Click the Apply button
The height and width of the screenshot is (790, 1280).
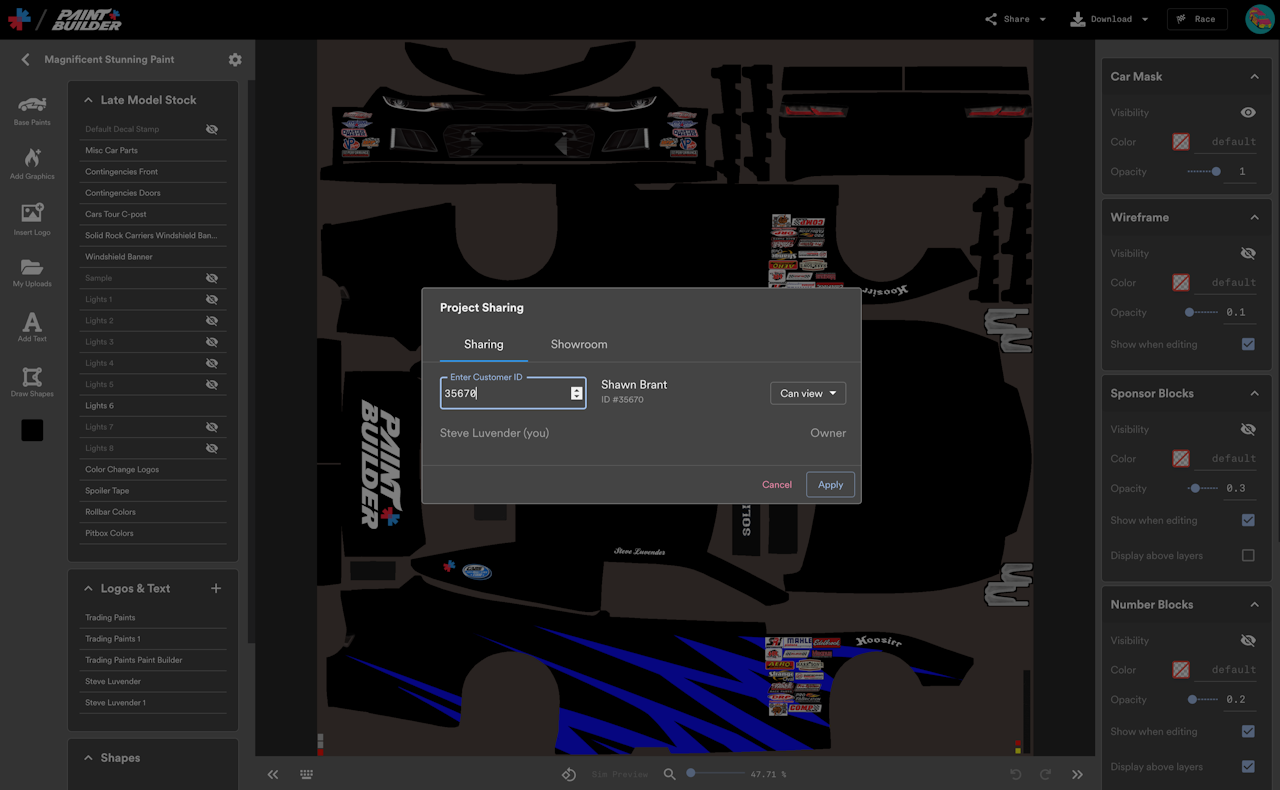[830, 485]
